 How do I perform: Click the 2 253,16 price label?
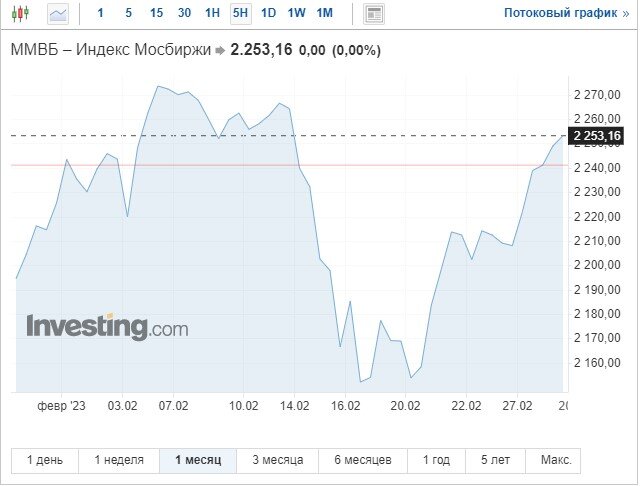[596, 135]
